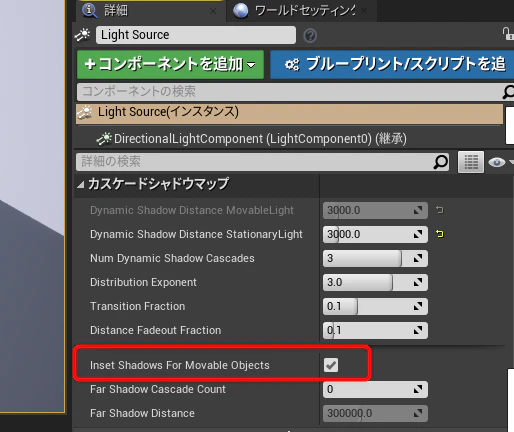Screen dimensions: 514x432
Task: Close the ワールドセッティング tab
Action: point(364,12)
